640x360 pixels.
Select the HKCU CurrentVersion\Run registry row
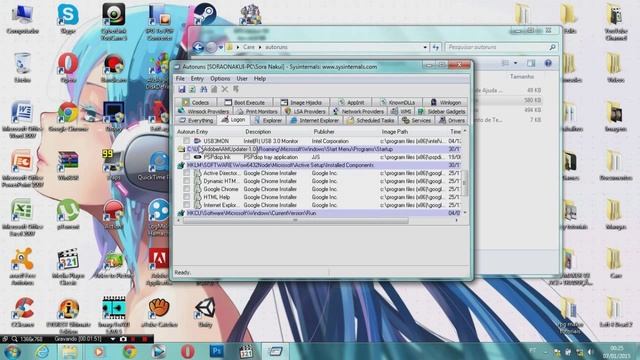tap(319, 213)
